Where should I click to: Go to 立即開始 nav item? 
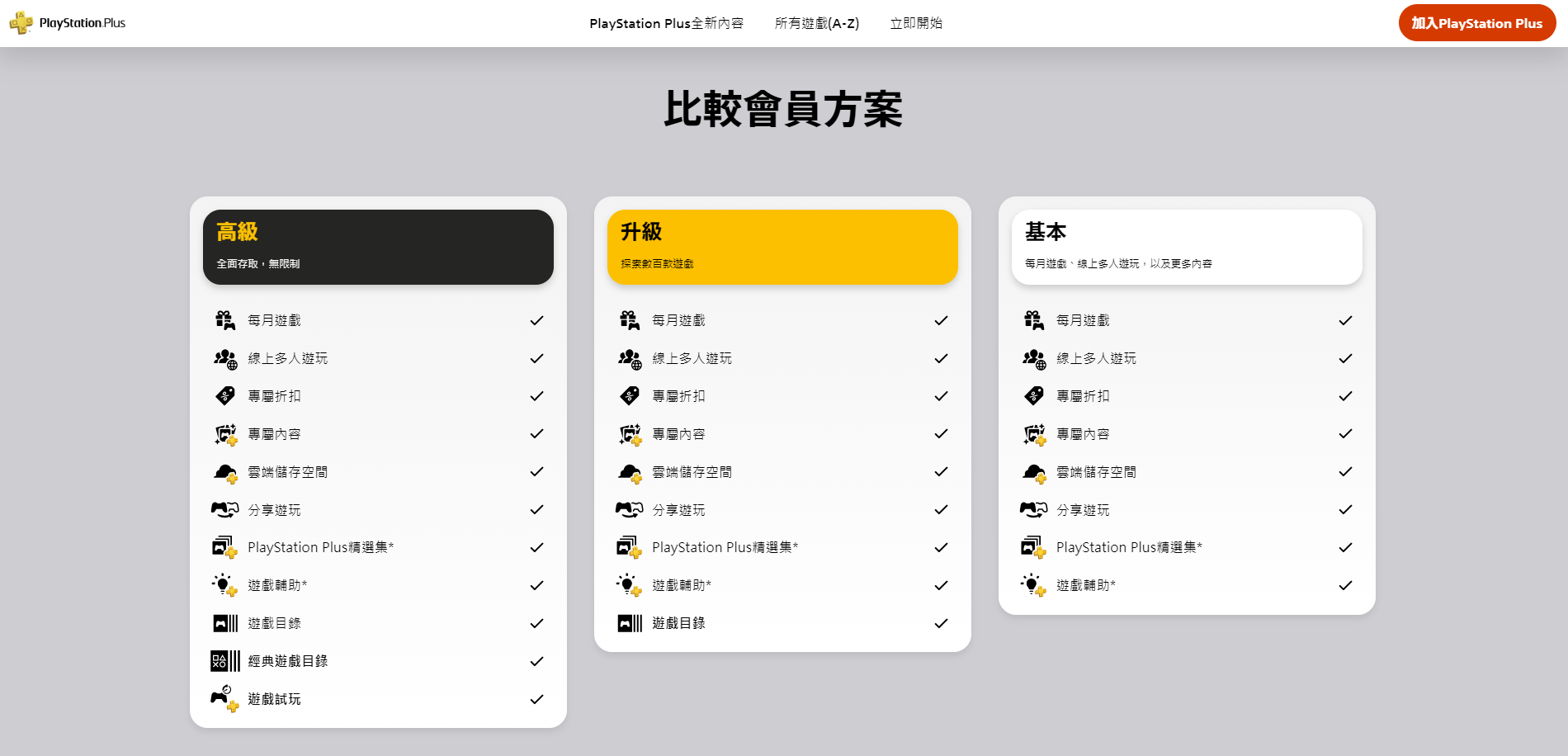click(x=916, y=23)
